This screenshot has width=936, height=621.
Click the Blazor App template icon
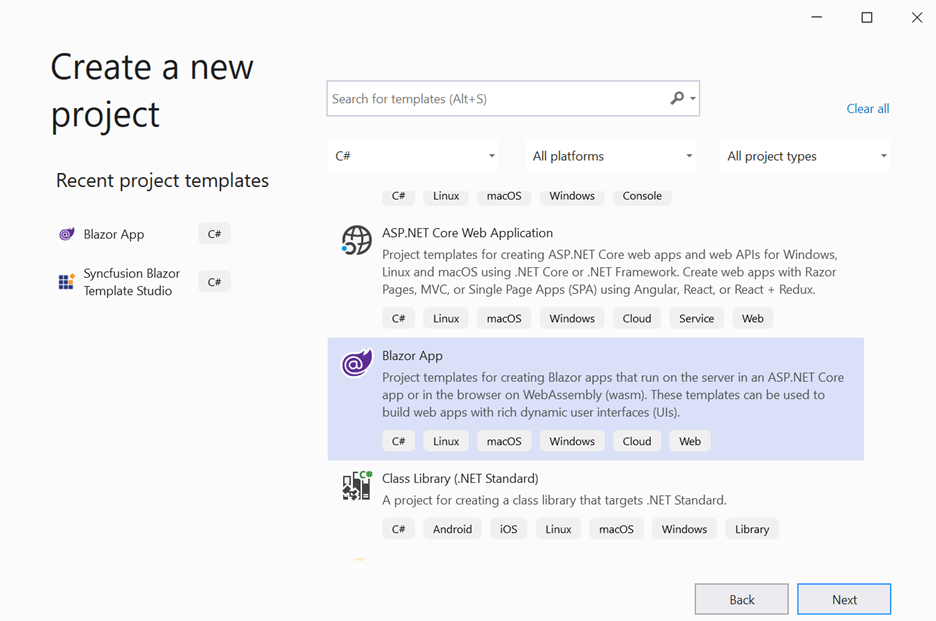[357, 364]
